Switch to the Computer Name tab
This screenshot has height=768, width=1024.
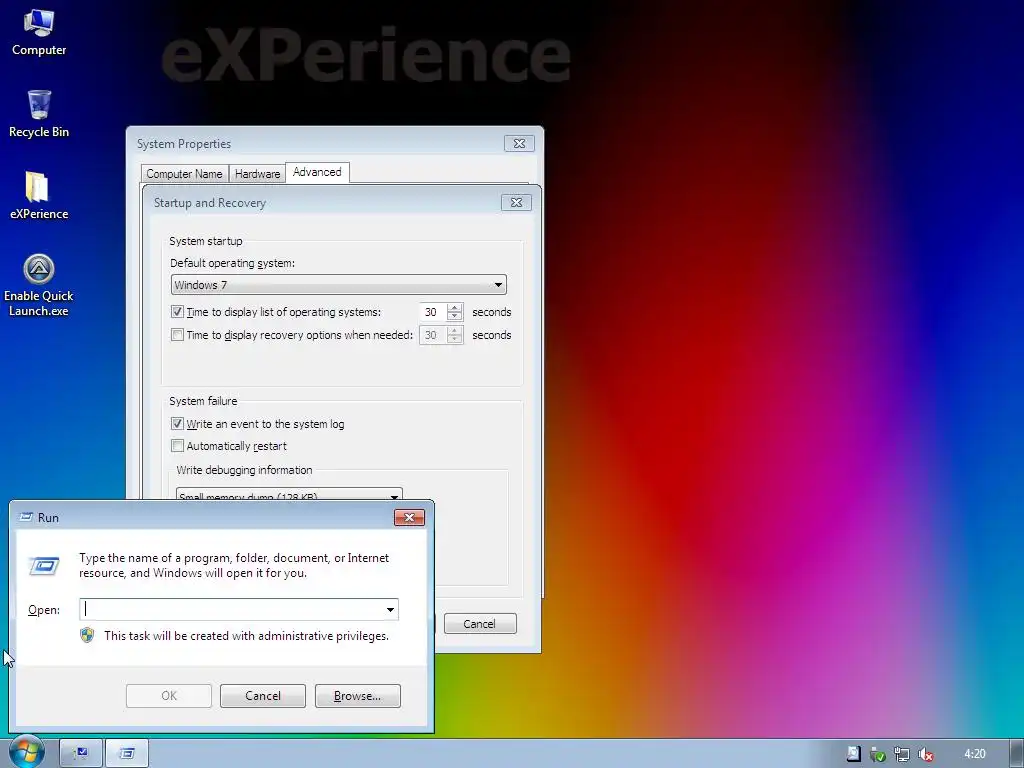(x=184, y=174)
